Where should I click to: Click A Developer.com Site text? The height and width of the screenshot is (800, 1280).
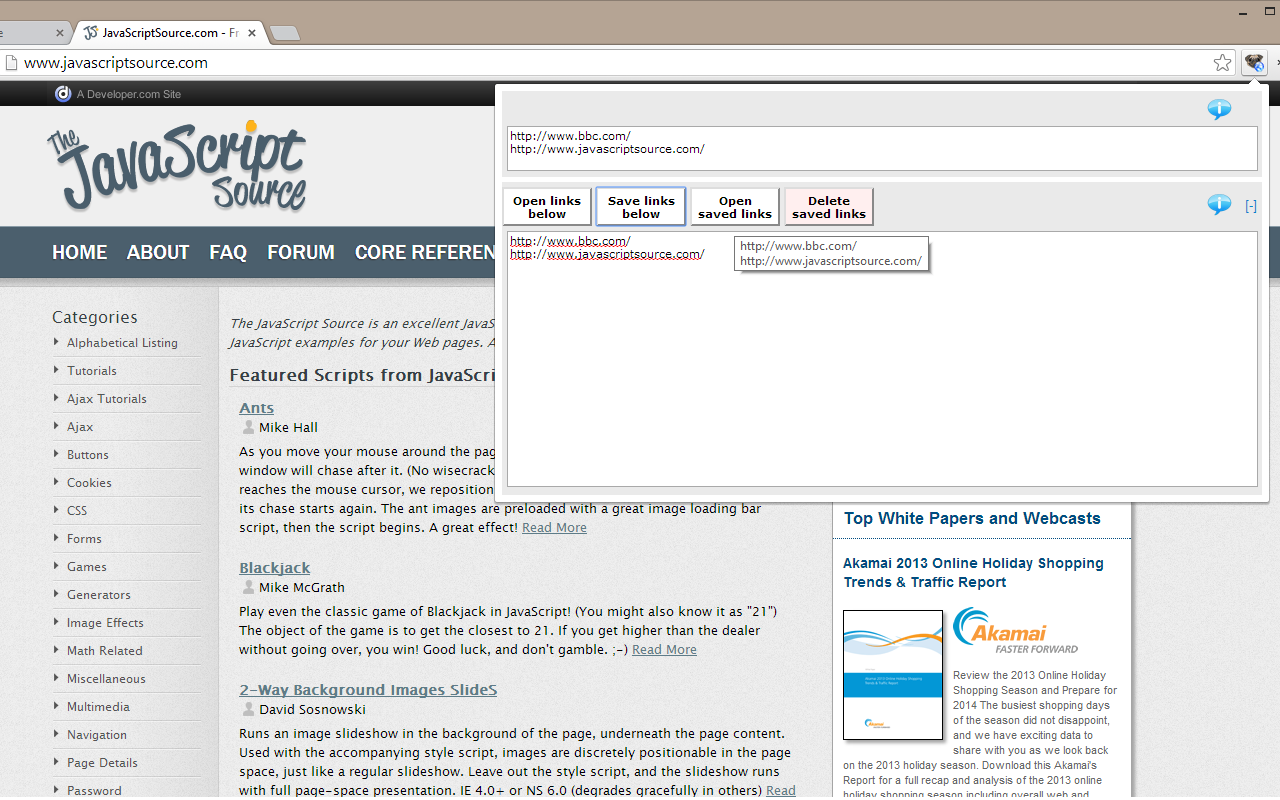click(x=129, y=94)
